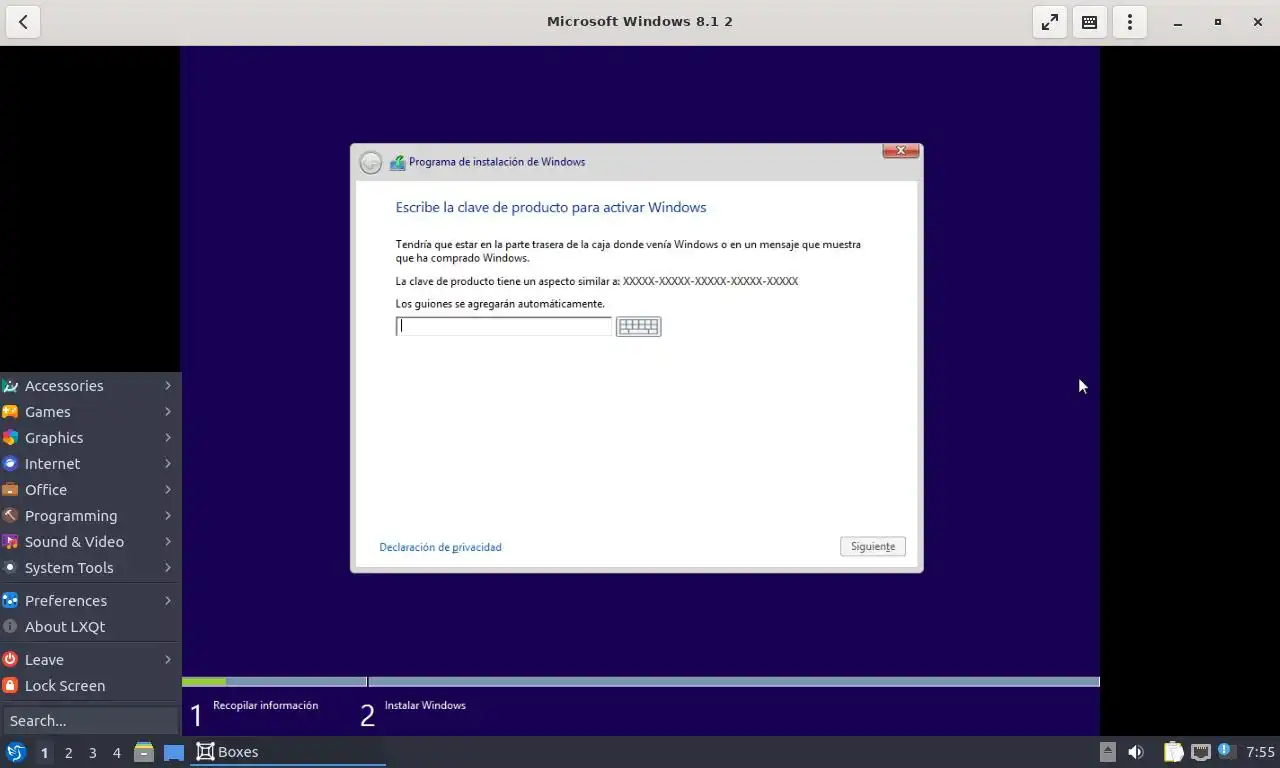Open the Leave submenu

[90, 660]
